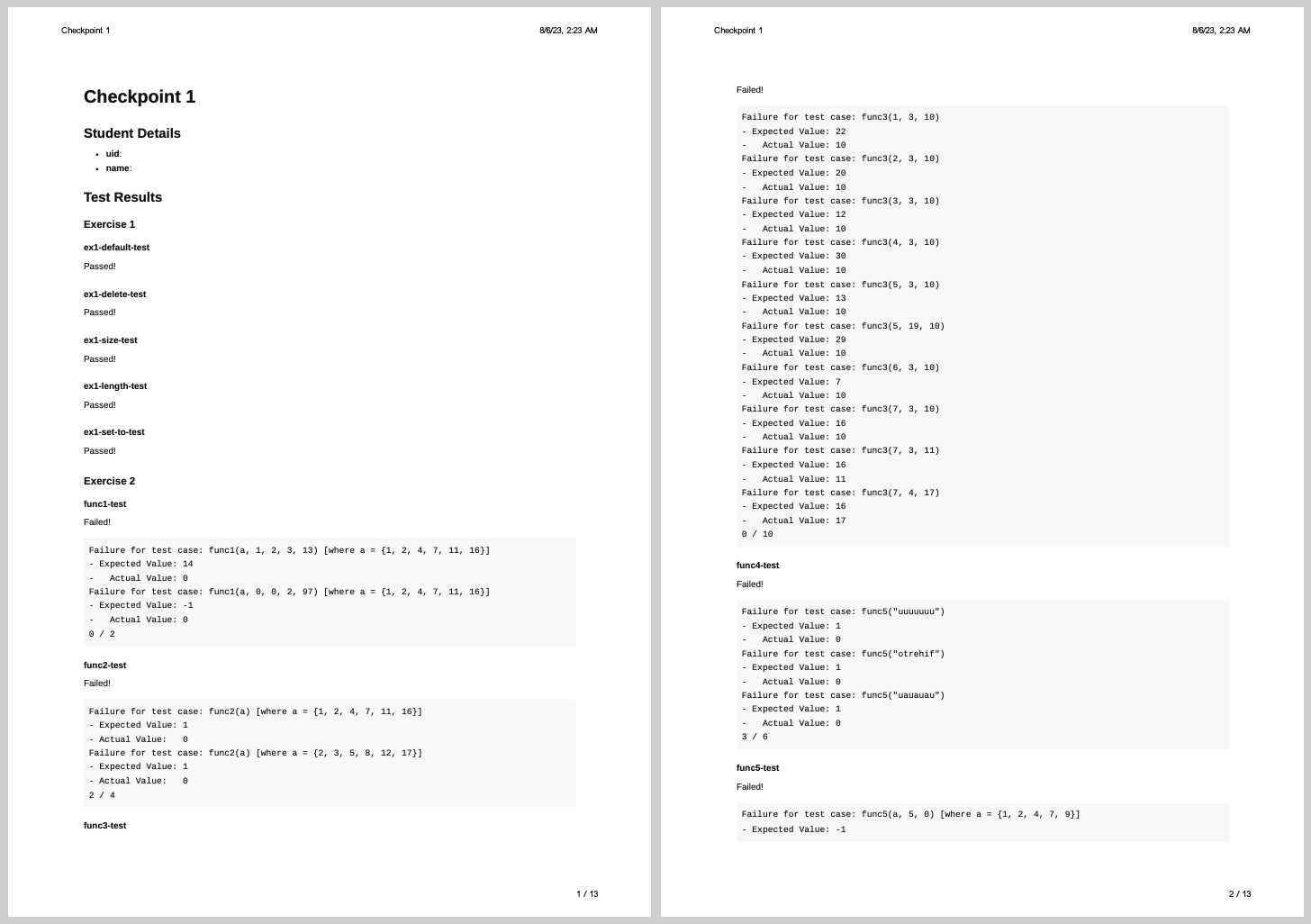Click the 1 / 13 page number
Viewport: 1311px width, 924px height.
(587, 894)
